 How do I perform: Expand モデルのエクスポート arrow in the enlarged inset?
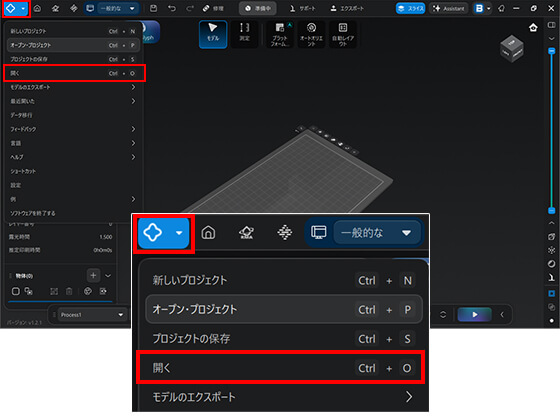(x=409, y=397)
